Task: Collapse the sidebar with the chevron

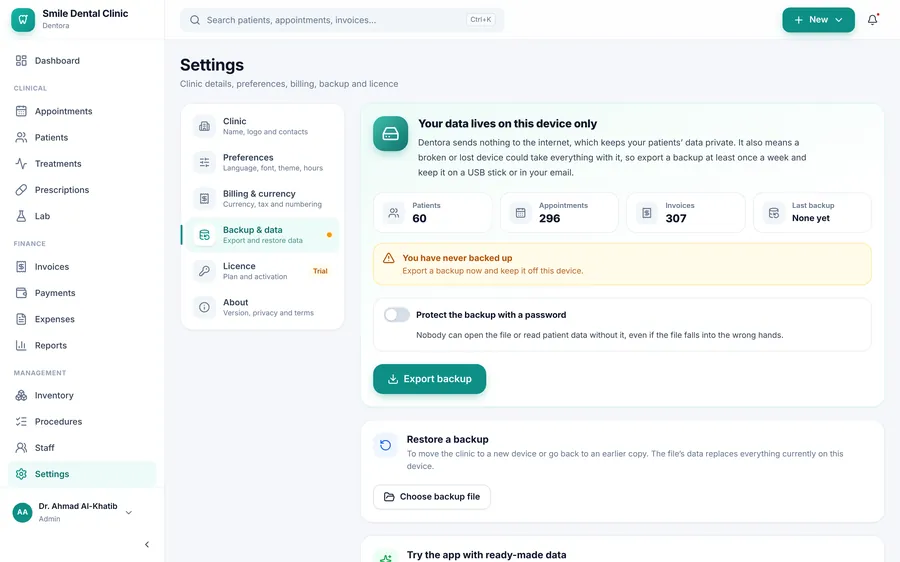Action: pos(147,545)
